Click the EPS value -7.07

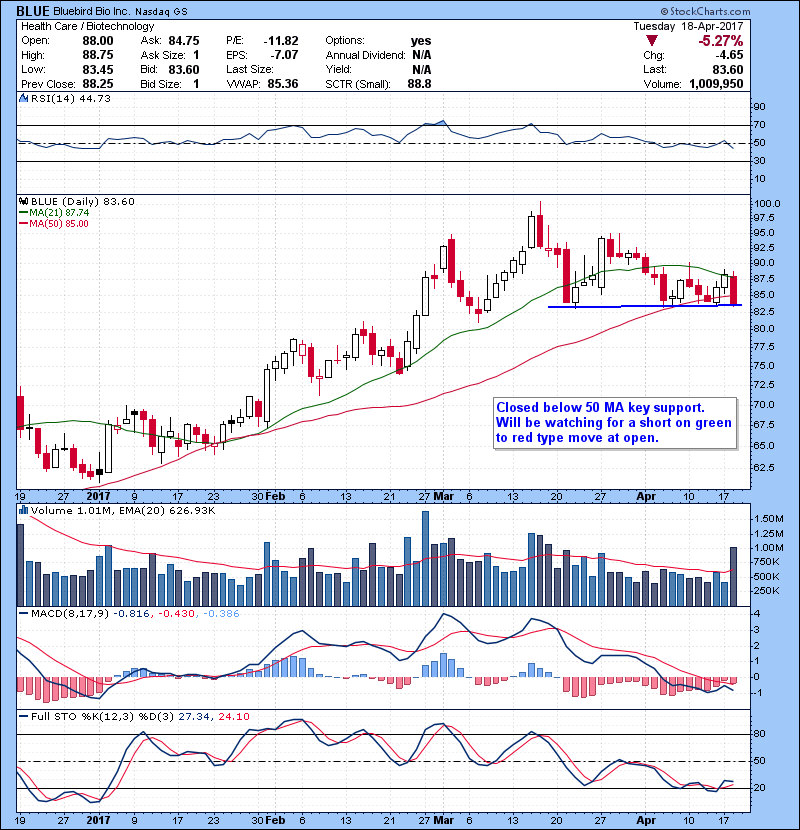pos(284,55)
